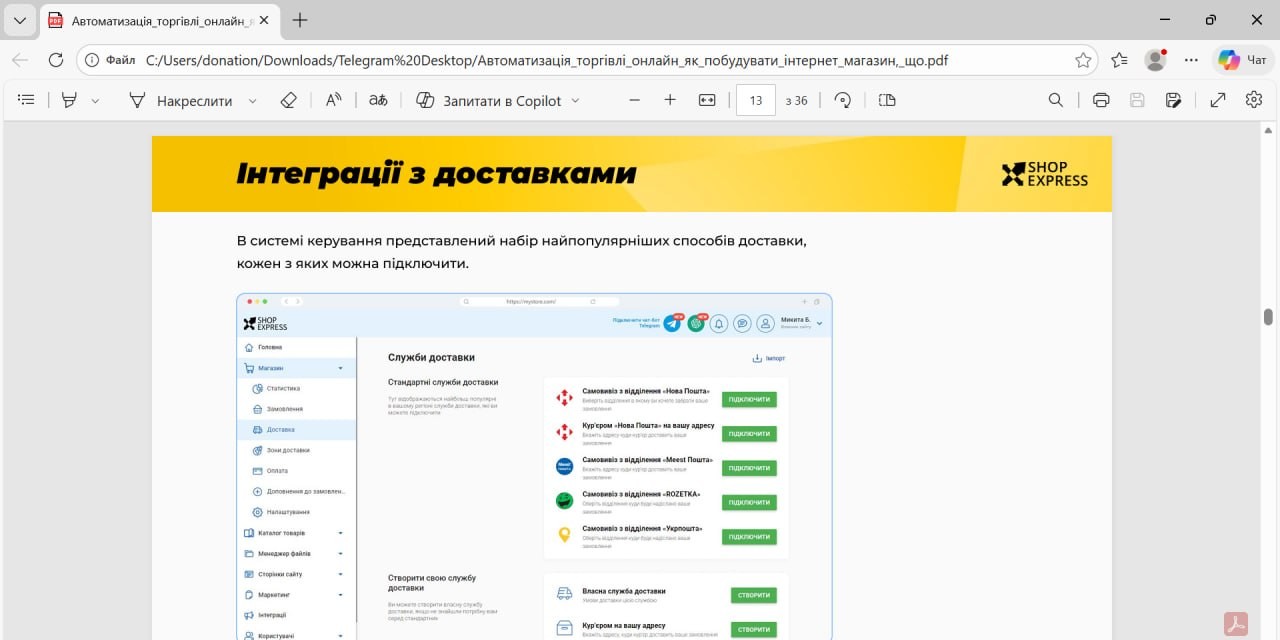Open search in PDF document
1280x640 pixels.
tap(1055, 100)
